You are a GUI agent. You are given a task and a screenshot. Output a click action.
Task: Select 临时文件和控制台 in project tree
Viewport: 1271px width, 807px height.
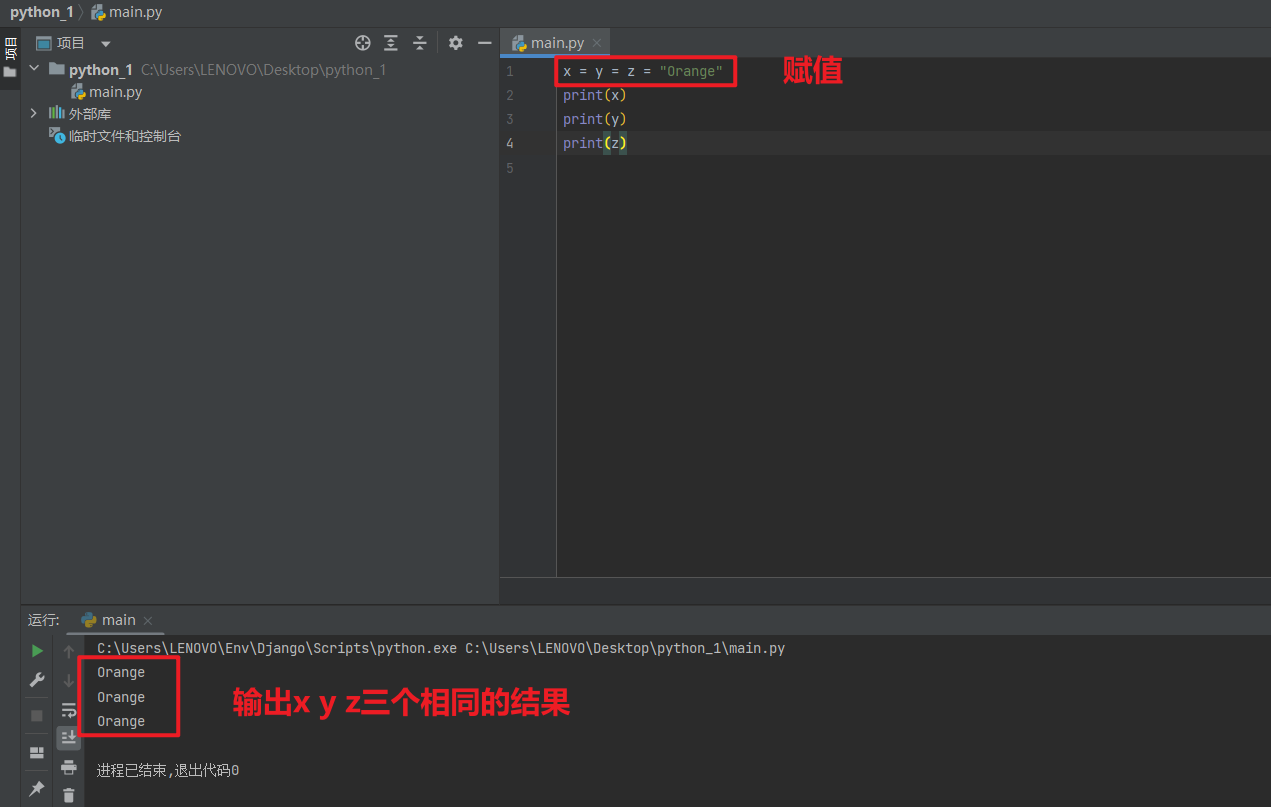[124, 134]
